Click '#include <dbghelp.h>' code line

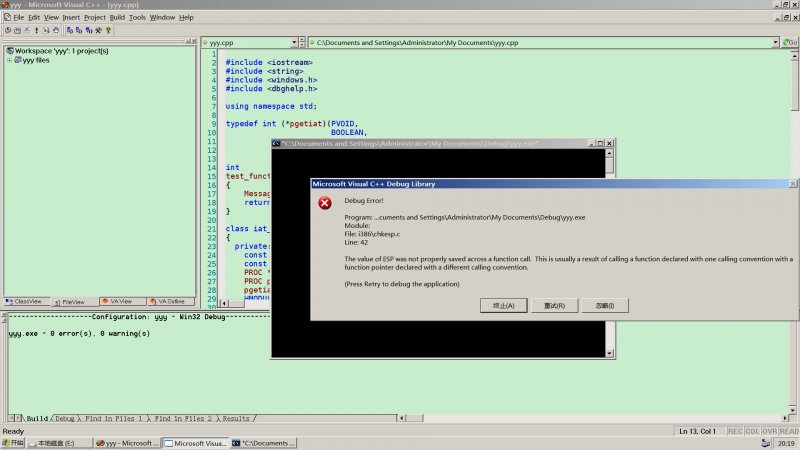pyautogui.click(x=271, y=89)
